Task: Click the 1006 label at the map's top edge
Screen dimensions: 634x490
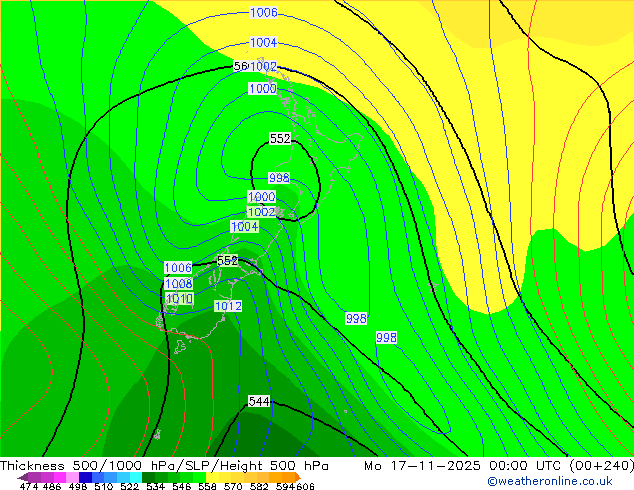Action: click(264, 13)
